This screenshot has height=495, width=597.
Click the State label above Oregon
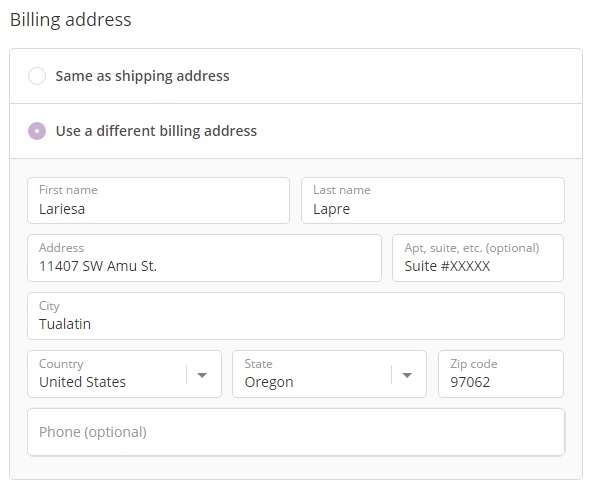coord(258,364)
